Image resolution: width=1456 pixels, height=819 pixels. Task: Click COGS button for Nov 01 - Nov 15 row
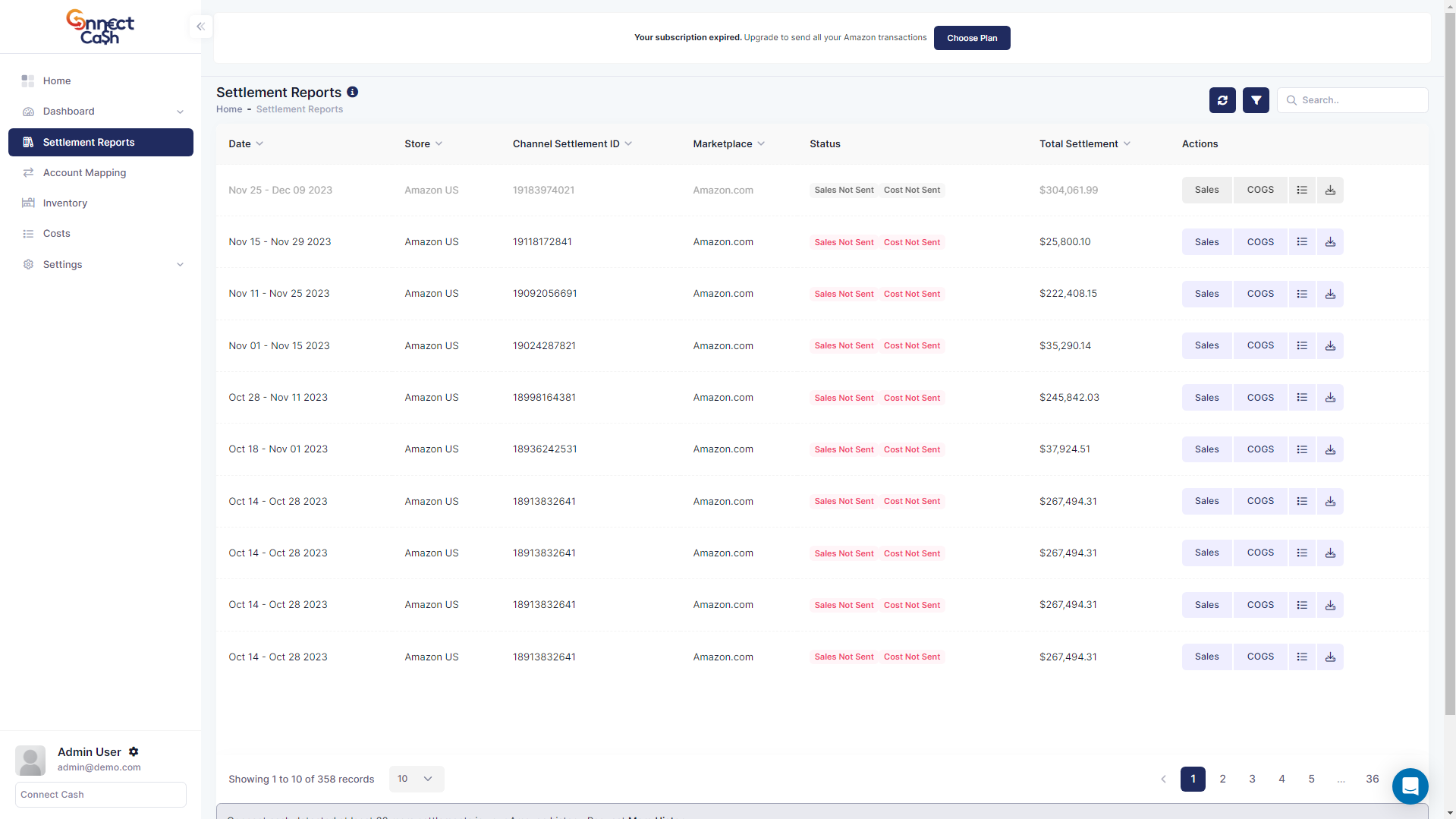coord(1259,345)
